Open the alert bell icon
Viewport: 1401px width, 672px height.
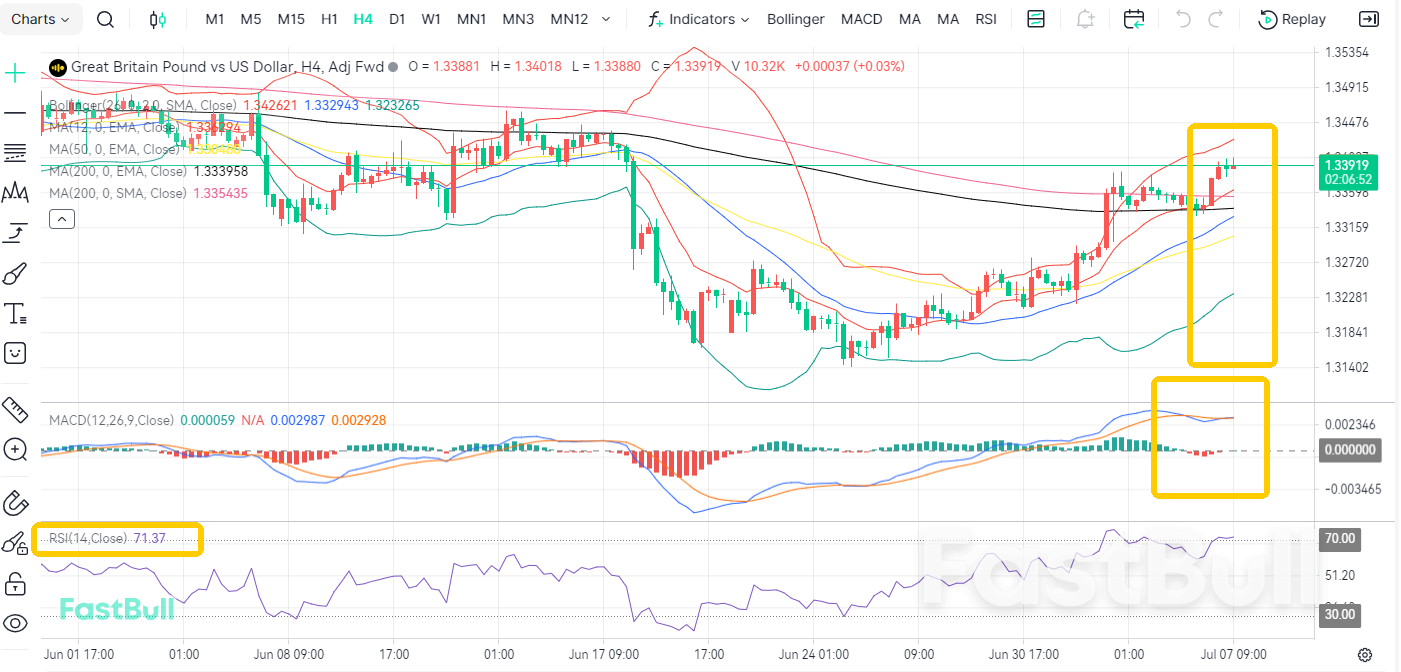point(1085,19)
